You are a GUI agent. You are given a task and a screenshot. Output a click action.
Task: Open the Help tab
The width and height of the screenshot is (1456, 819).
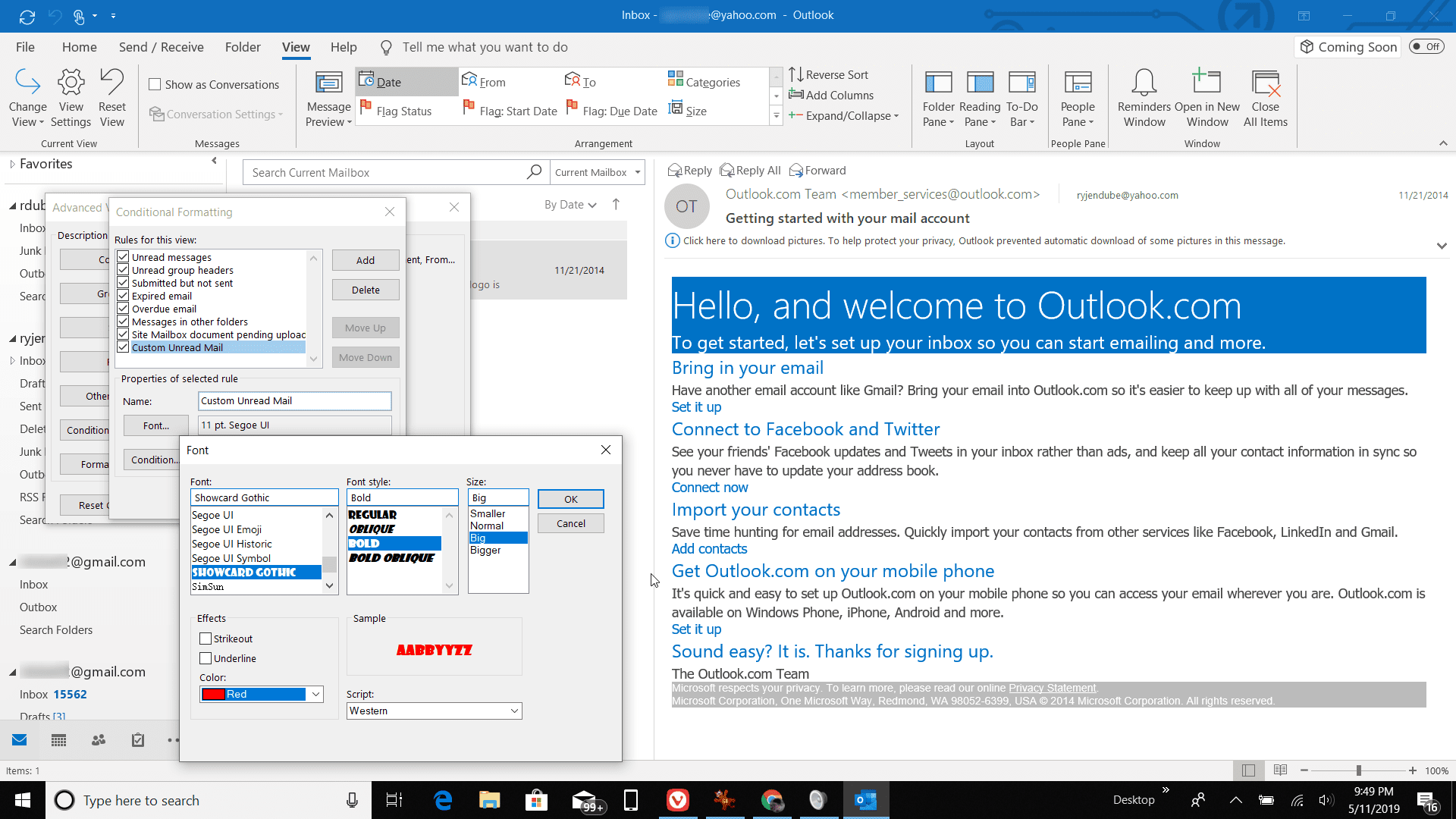[x=343, y=47]
